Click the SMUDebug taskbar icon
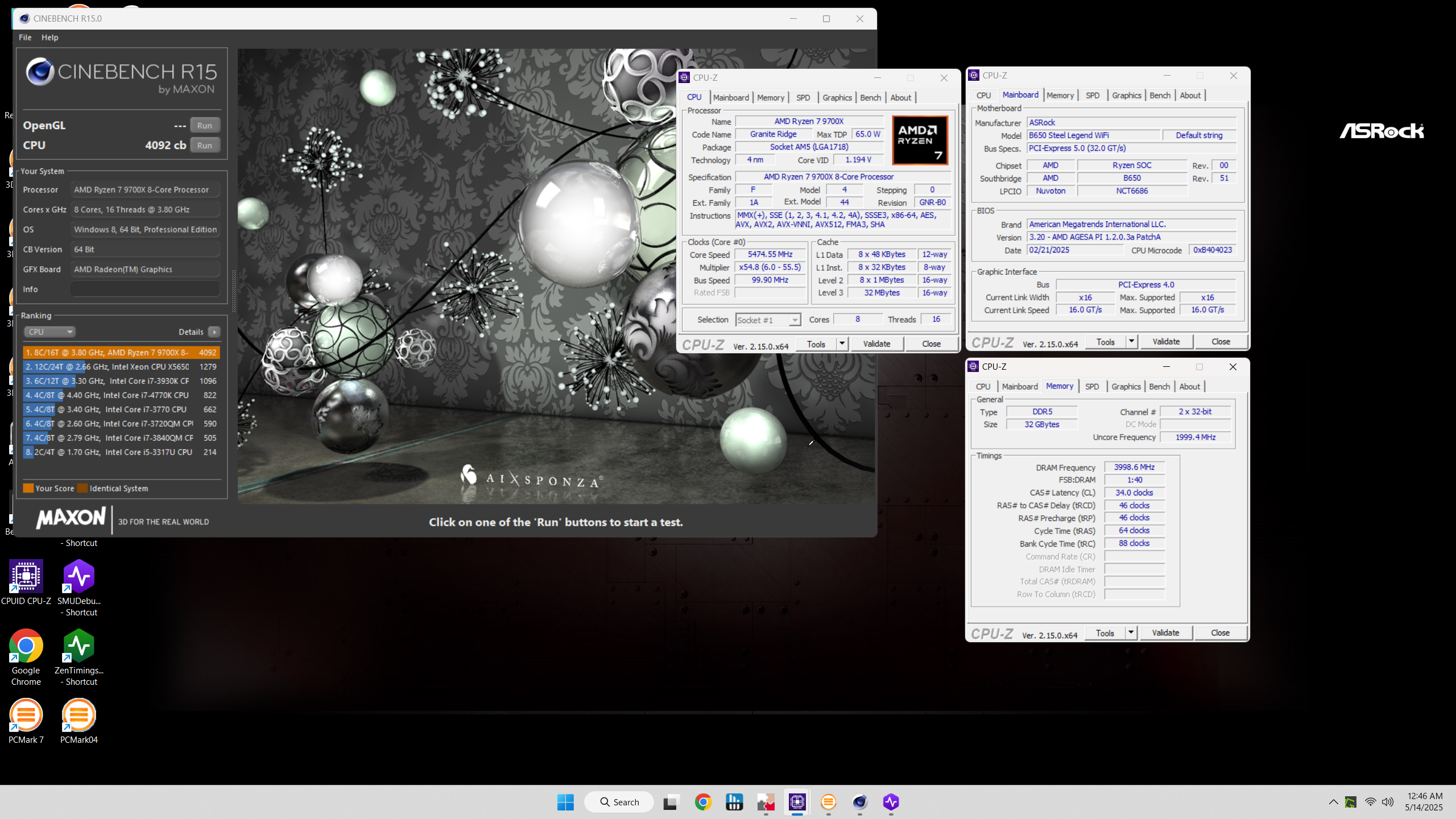Image resolution: width=1456 pixels, height=819 pixels. pos(891,802)
